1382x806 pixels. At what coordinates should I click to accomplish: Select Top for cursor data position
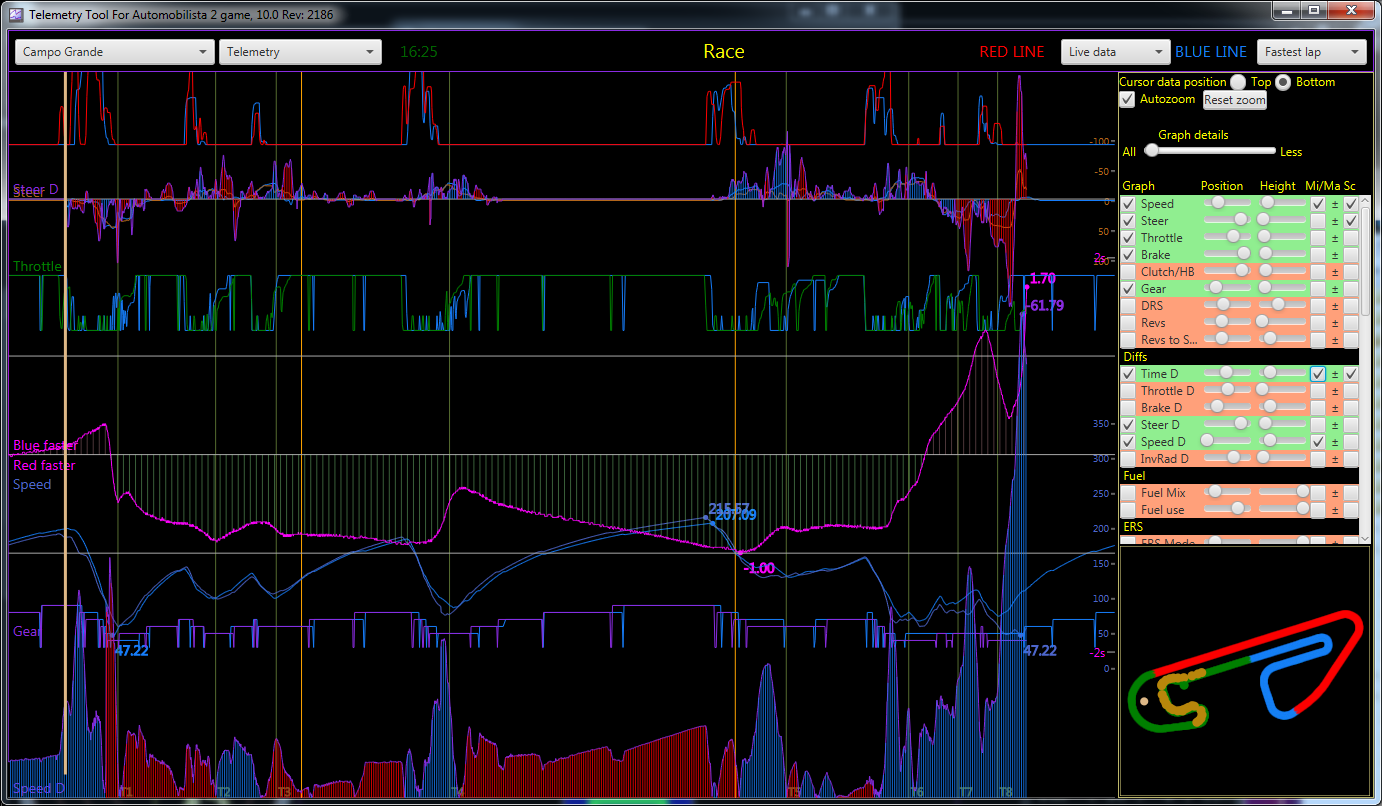(x=1238, y=82)
